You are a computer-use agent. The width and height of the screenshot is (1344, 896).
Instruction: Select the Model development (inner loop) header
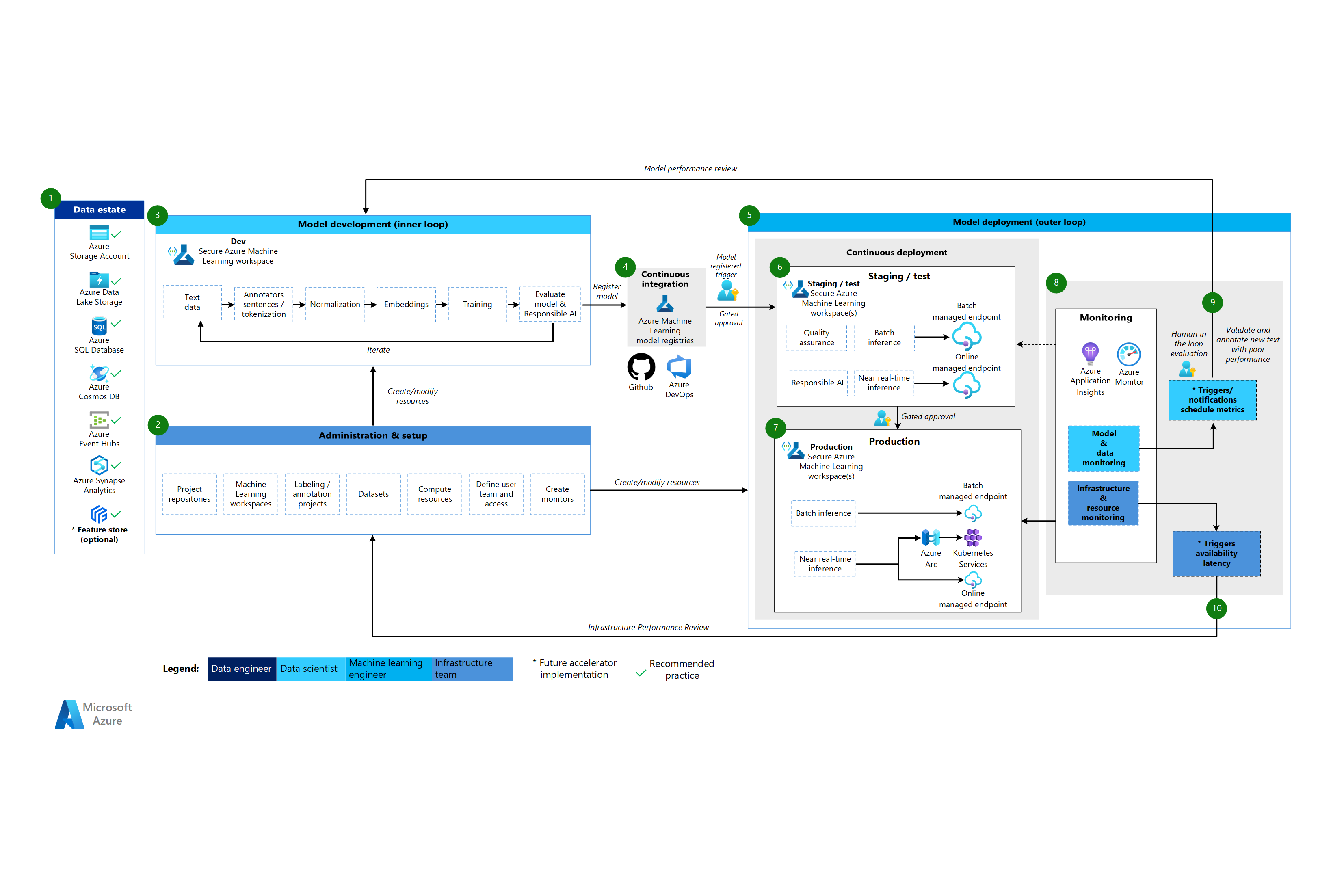point(372,224)
